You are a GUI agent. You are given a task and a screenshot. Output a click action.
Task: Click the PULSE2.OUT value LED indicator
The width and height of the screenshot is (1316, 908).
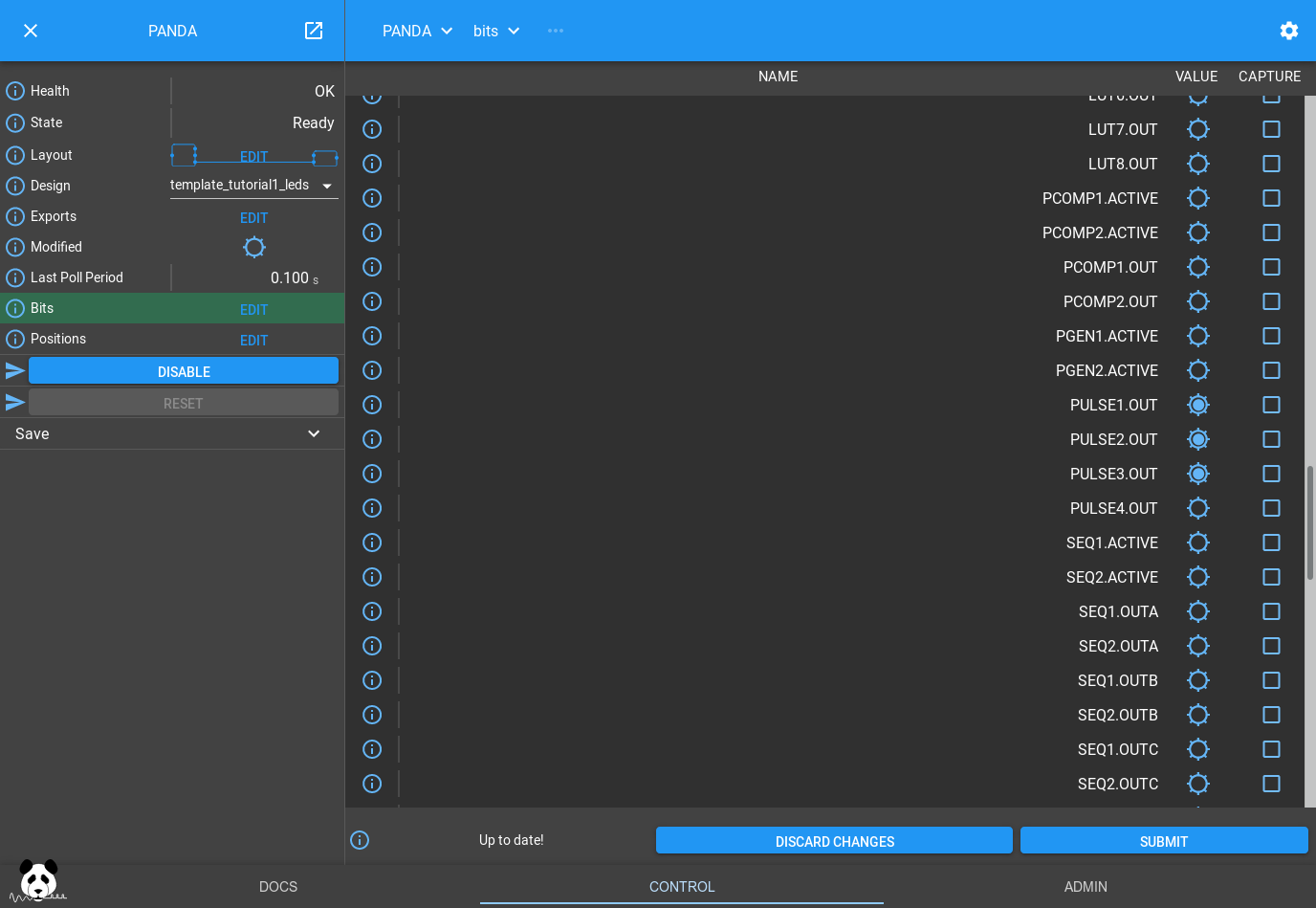click(x=1197, y=439)
